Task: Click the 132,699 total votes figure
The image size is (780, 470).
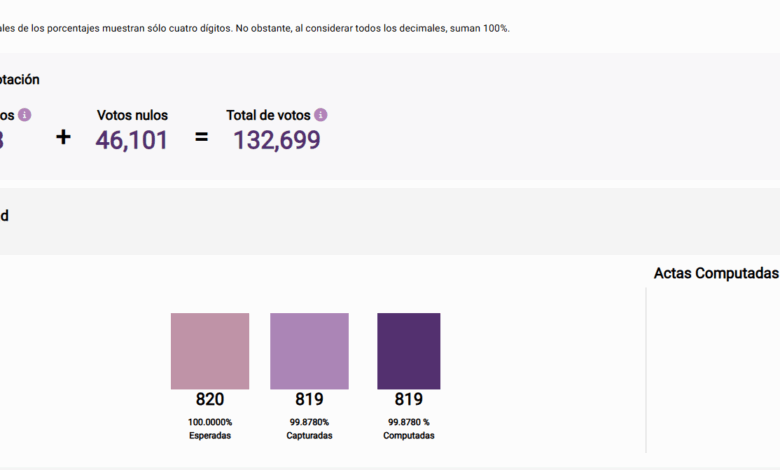Action: [277, 140]
